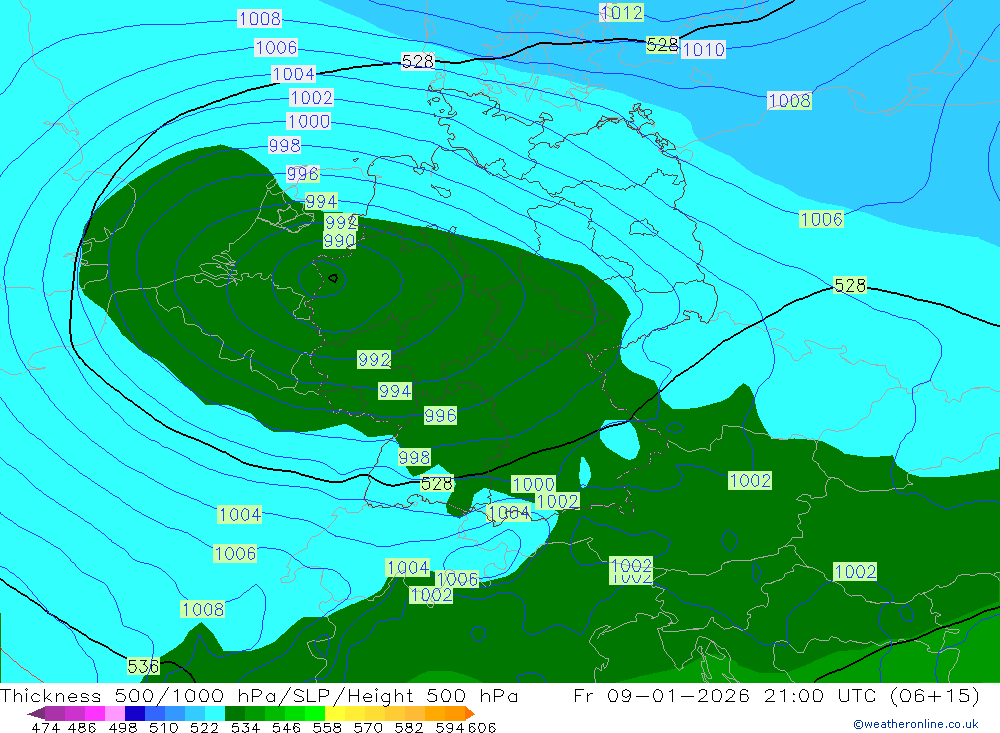
Task: Click the 528 label on white background at top
Action: 418,61
